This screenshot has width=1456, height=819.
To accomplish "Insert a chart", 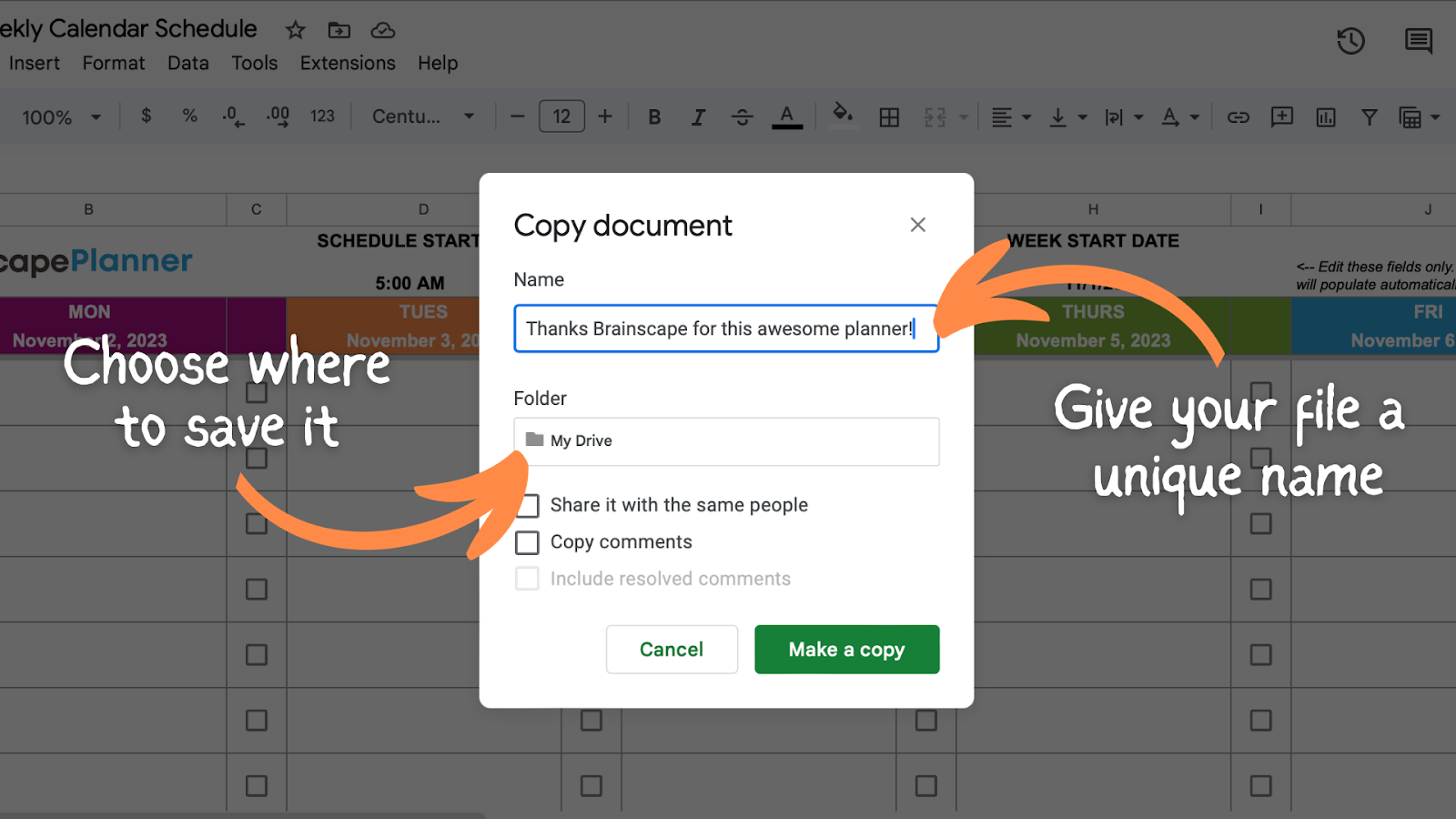I will point(1325,116).
